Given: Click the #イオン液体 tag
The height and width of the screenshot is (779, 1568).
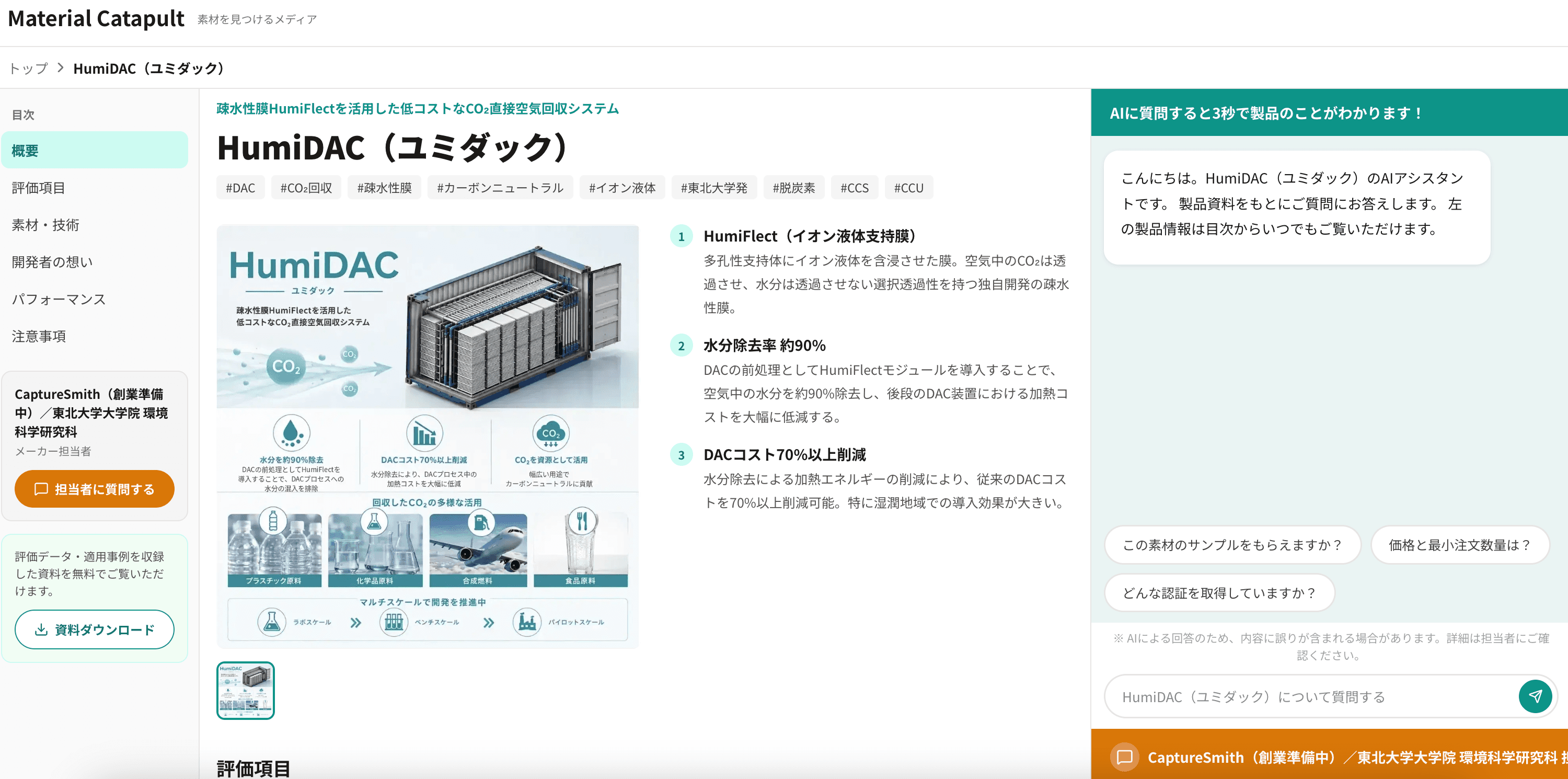Looking at the screenshot, I should click(x=622, y=188).
